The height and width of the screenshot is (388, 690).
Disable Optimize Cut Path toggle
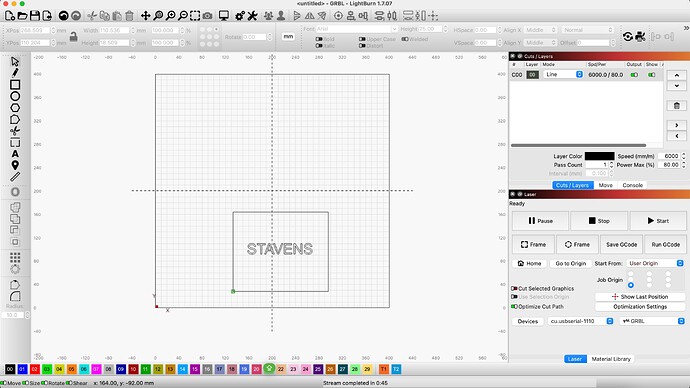click(514, 307)
